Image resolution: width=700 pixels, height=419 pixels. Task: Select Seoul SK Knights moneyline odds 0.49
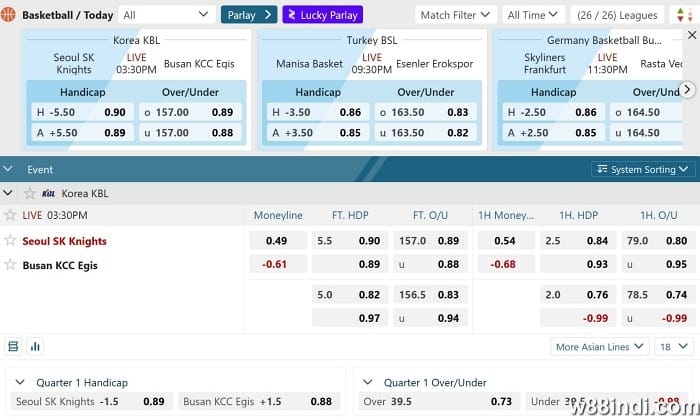[x=276, y=241]
